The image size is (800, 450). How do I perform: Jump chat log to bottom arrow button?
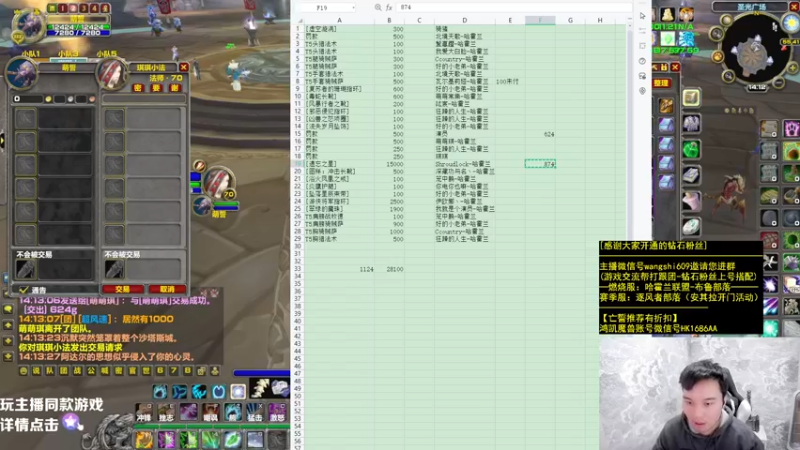[x=8, y=357]
